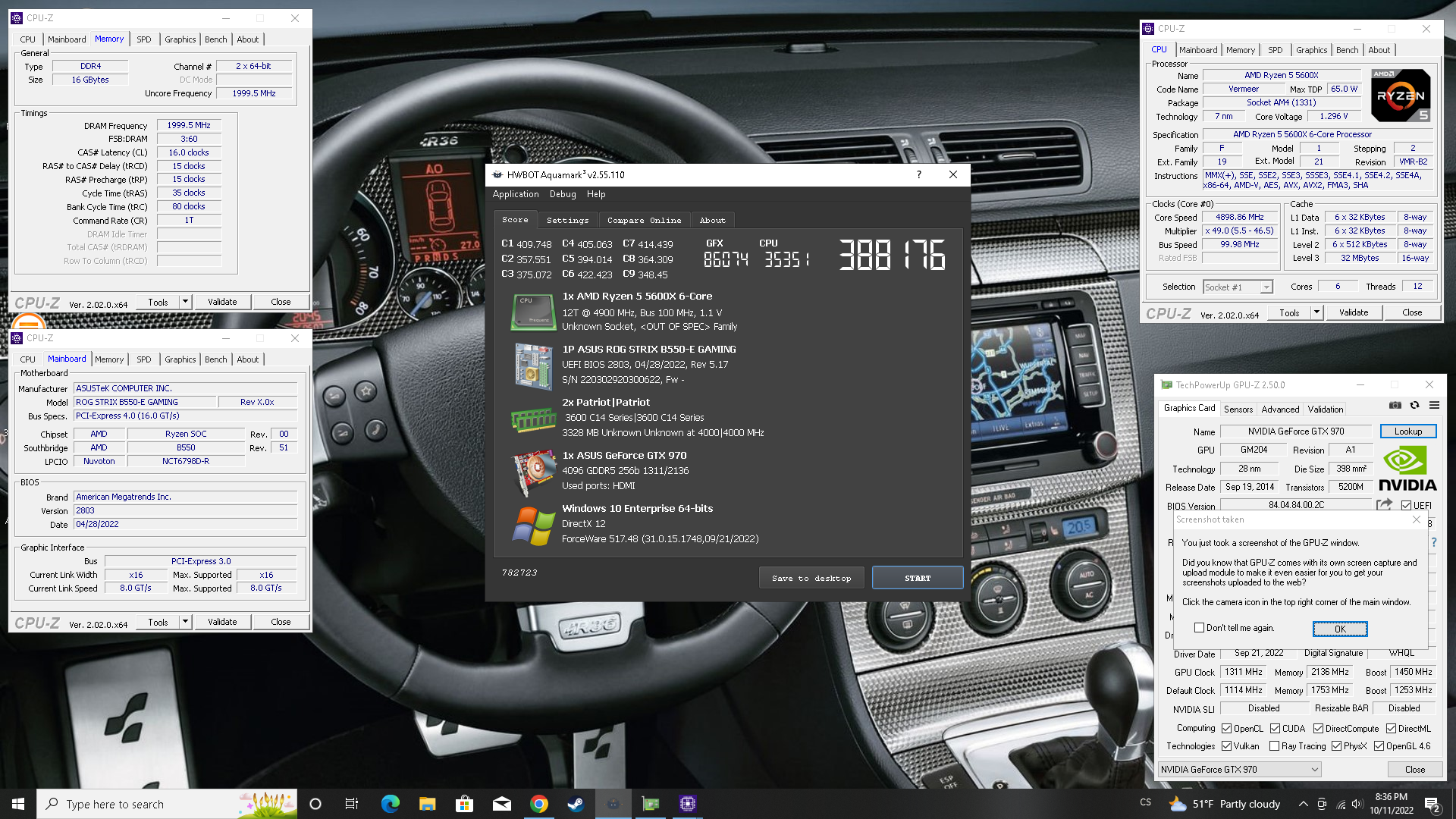The height and width of the screenshot is (819, 1456).
Task: Toggle the DirectML checkbox in GPU-Z
Action: click(1391, 729)
